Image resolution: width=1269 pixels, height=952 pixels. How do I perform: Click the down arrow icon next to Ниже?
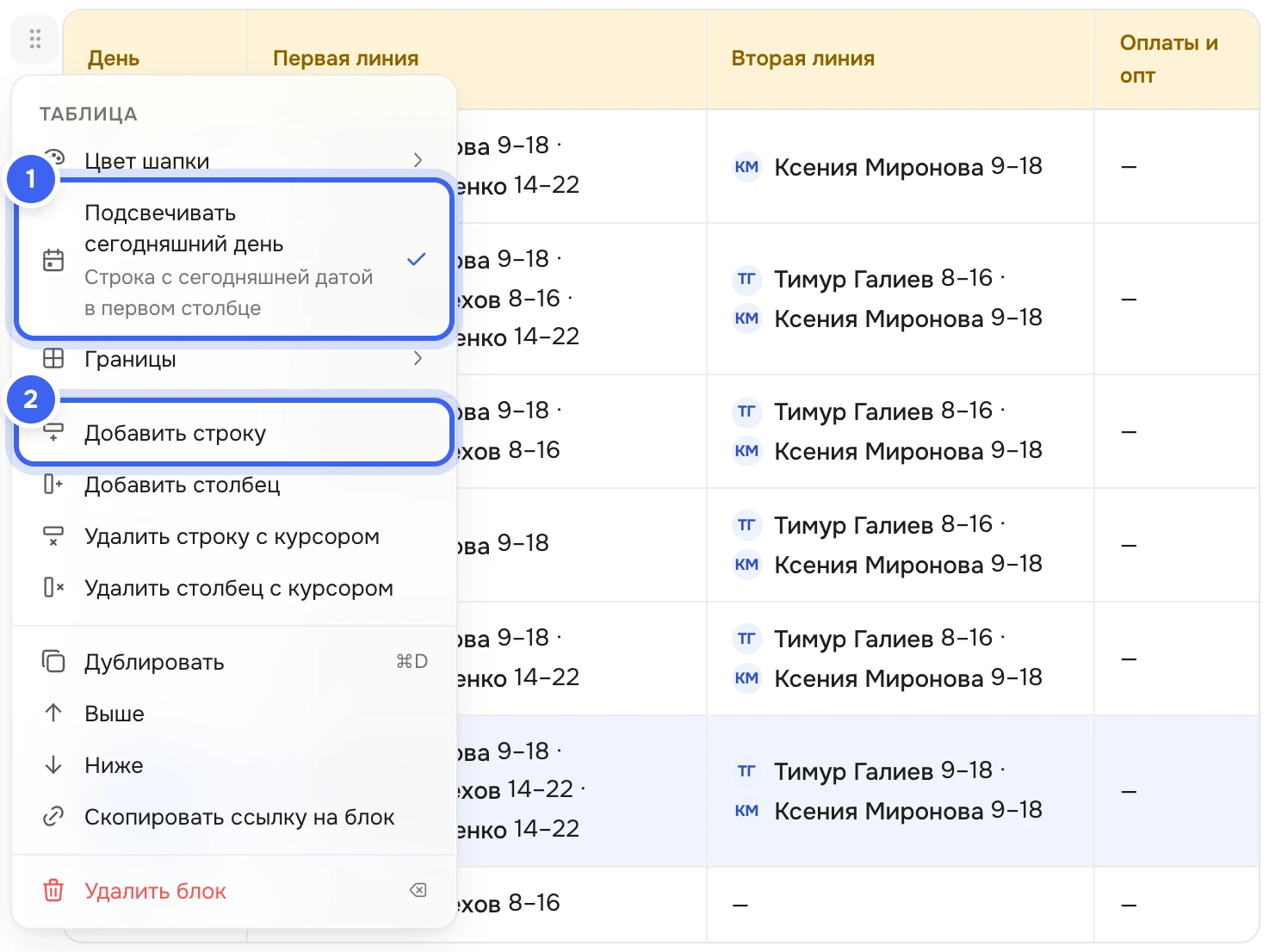click(53, 764)
